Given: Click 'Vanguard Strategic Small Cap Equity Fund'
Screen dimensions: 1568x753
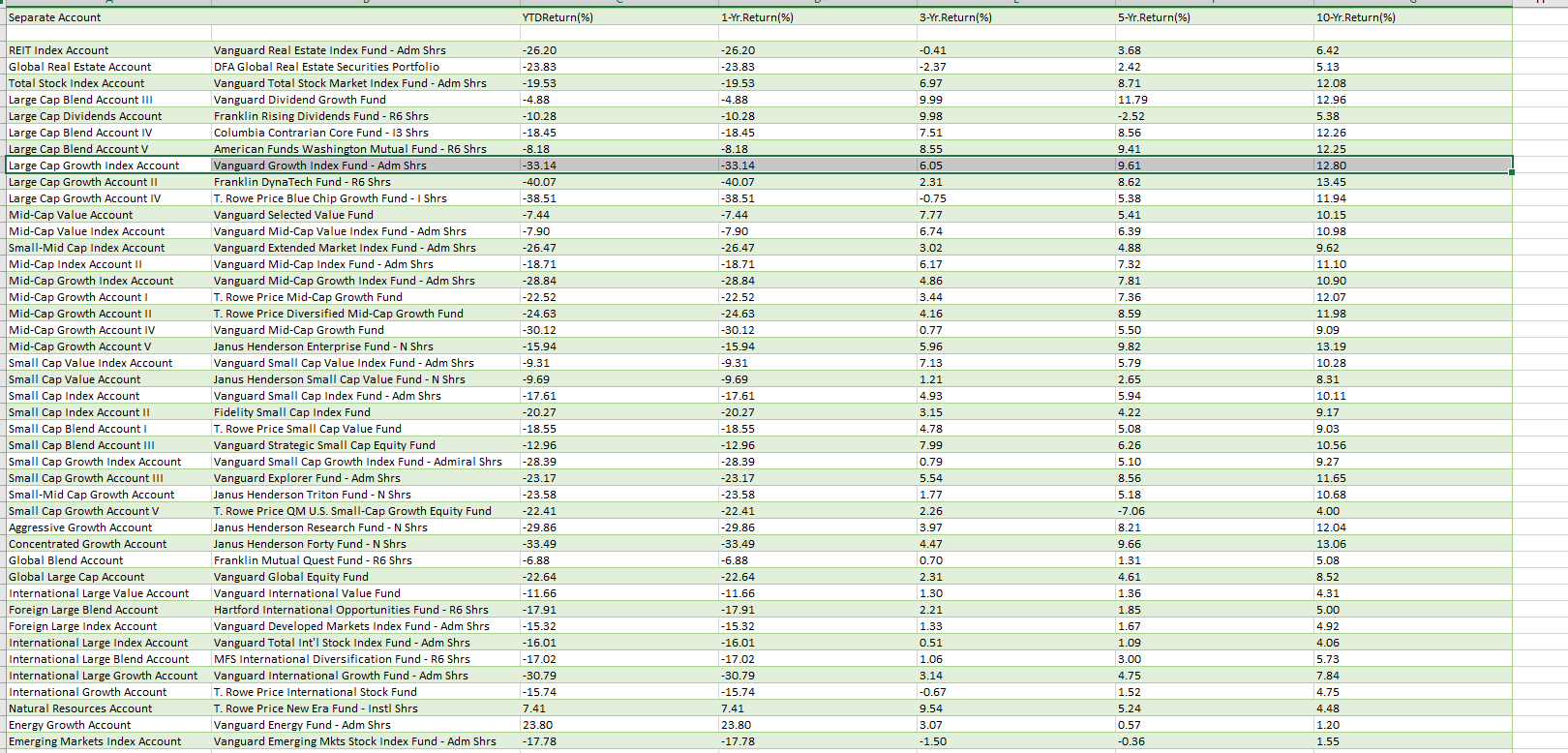Looking at the screenshot, I should point(366,445).
